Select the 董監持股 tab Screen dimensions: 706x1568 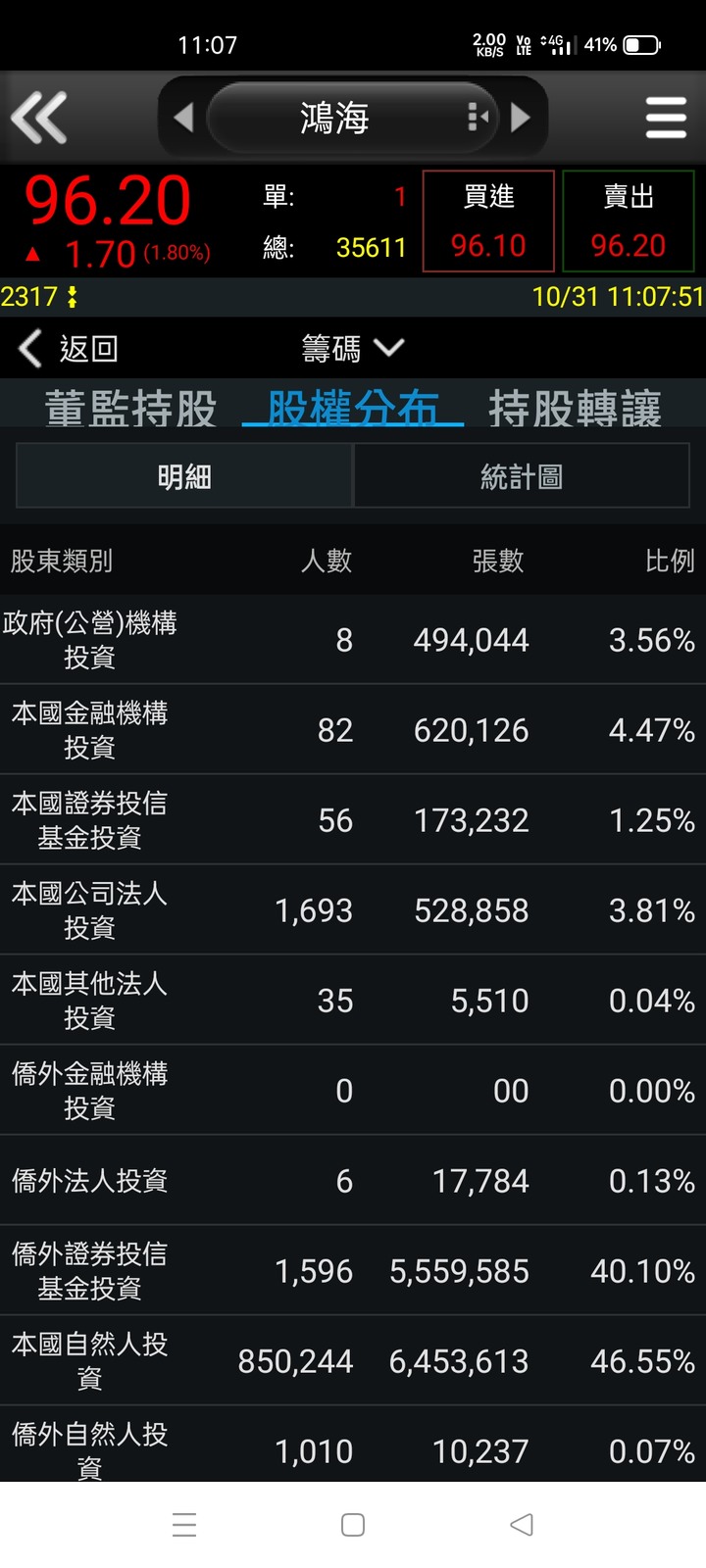(x=130, y=407)
